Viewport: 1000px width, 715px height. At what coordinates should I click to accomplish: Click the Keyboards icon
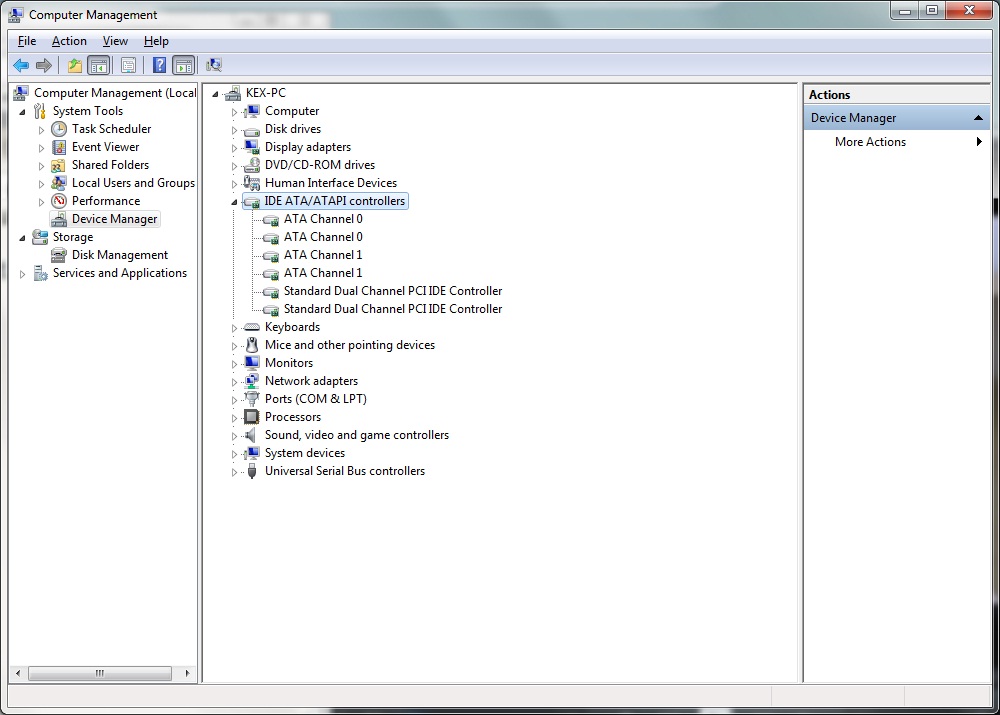click(x=252, y=327)
